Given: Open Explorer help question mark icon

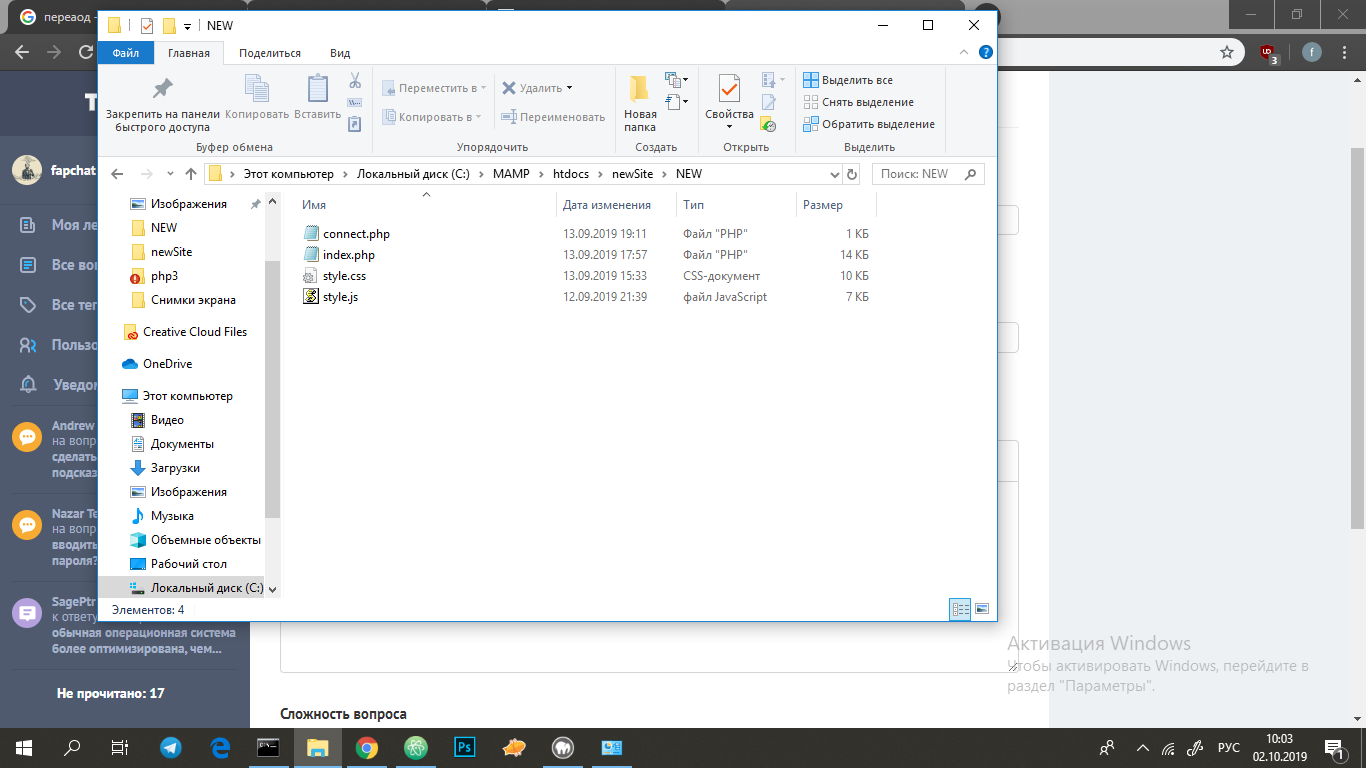Looking at the screenshot, I should click(x=985, y=53).
